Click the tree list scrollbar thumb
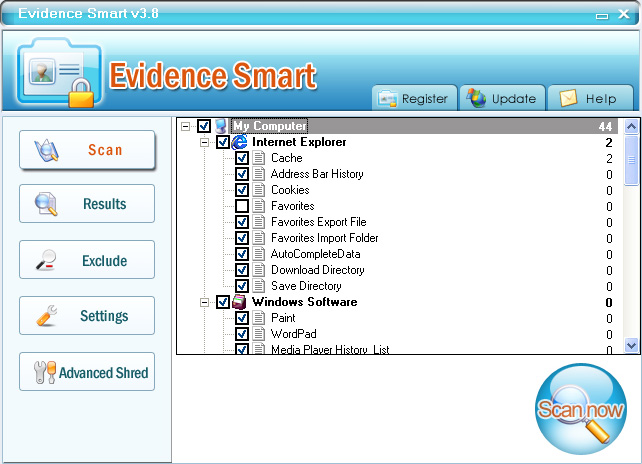This screenshot has width=642, height=464. 631,160
